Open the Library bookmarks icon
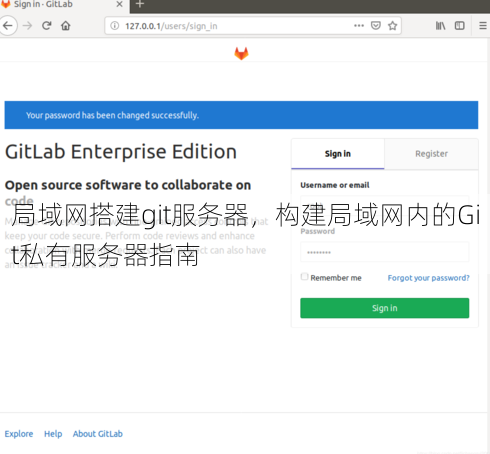 (x=440, y=26)
